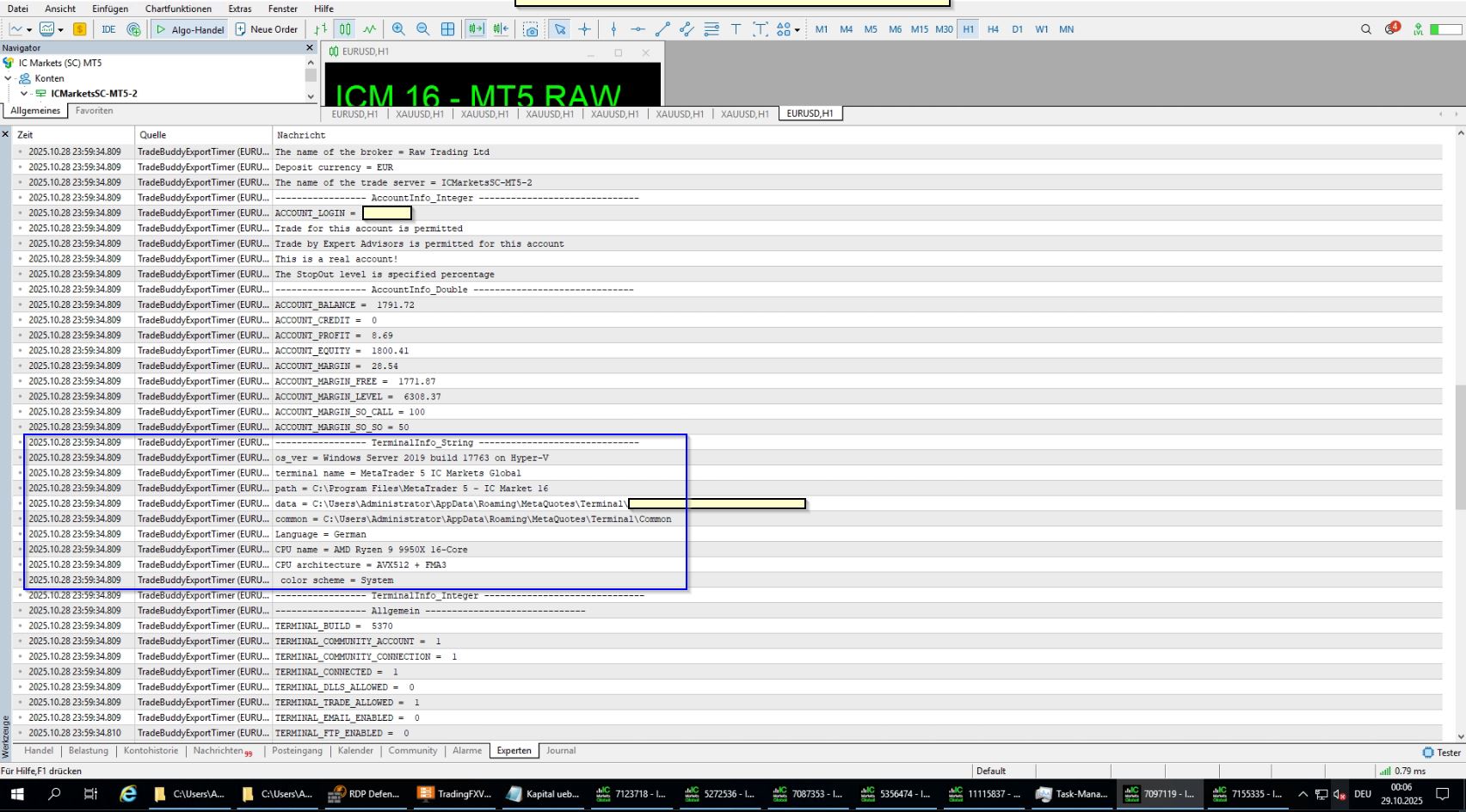Switch to the Handel tab
1466x812 pixels.
39,751
